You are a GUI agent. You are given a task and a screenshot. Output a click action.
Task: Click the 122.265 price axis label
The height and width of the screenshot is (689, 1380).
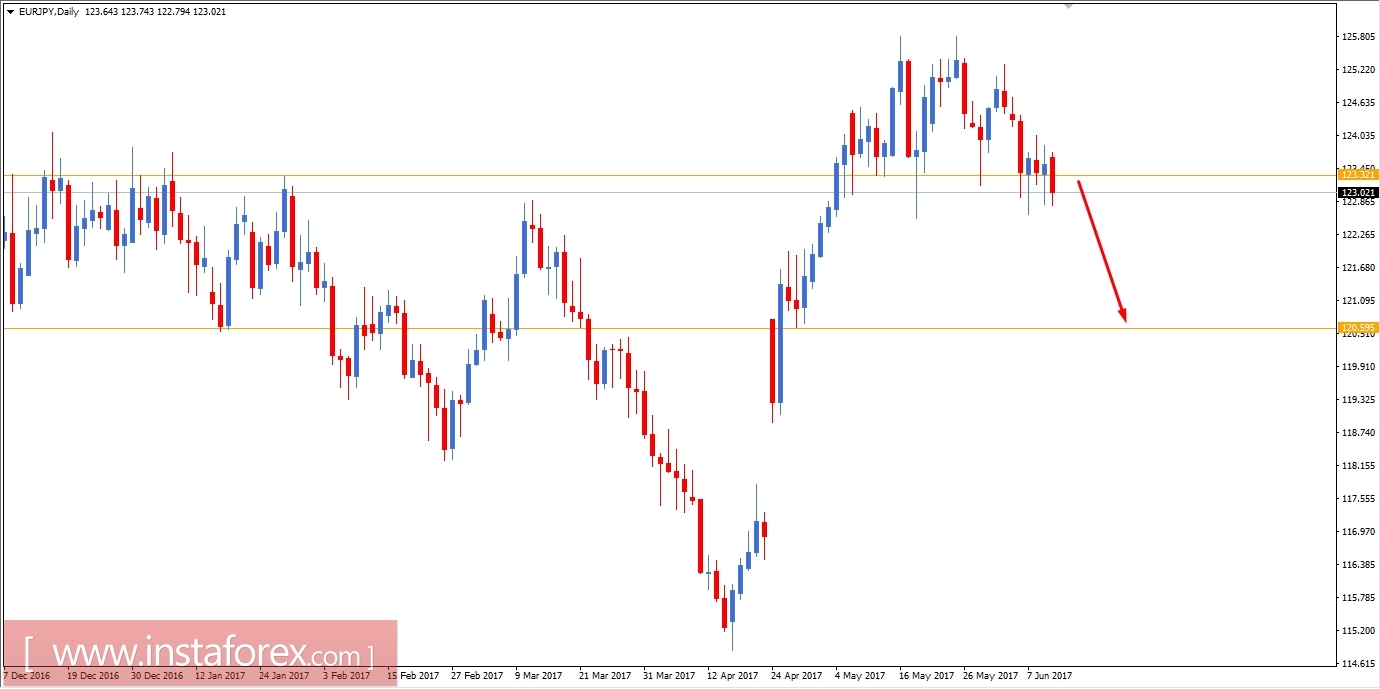pos(1360,235)
